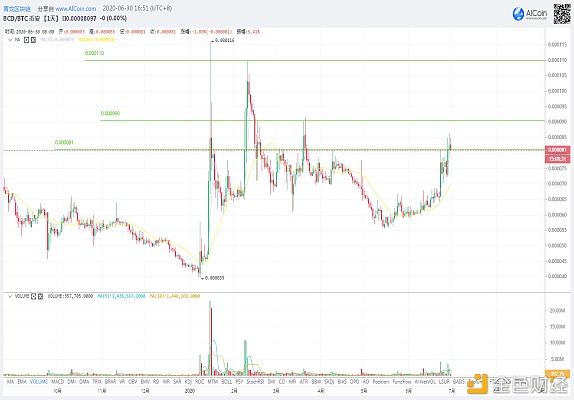Open the www.AICoin.com link
The image size is (574, 400).
click(75, 8)
